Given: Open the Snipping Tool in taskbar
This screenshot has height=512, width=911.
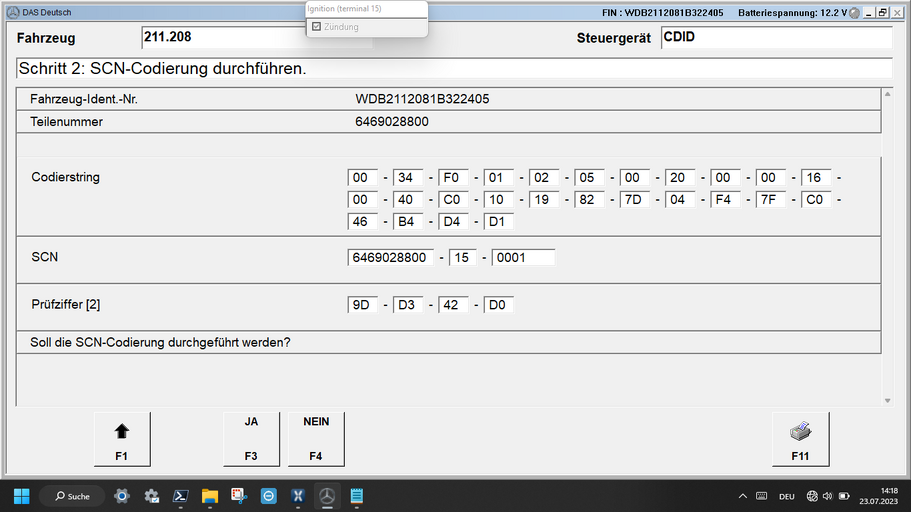Looking at the screenshot, I should [239, 496].
